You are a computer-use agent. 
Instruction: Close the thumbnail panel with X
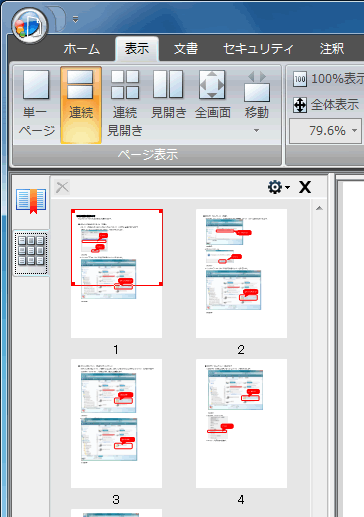tap(305, 187)
